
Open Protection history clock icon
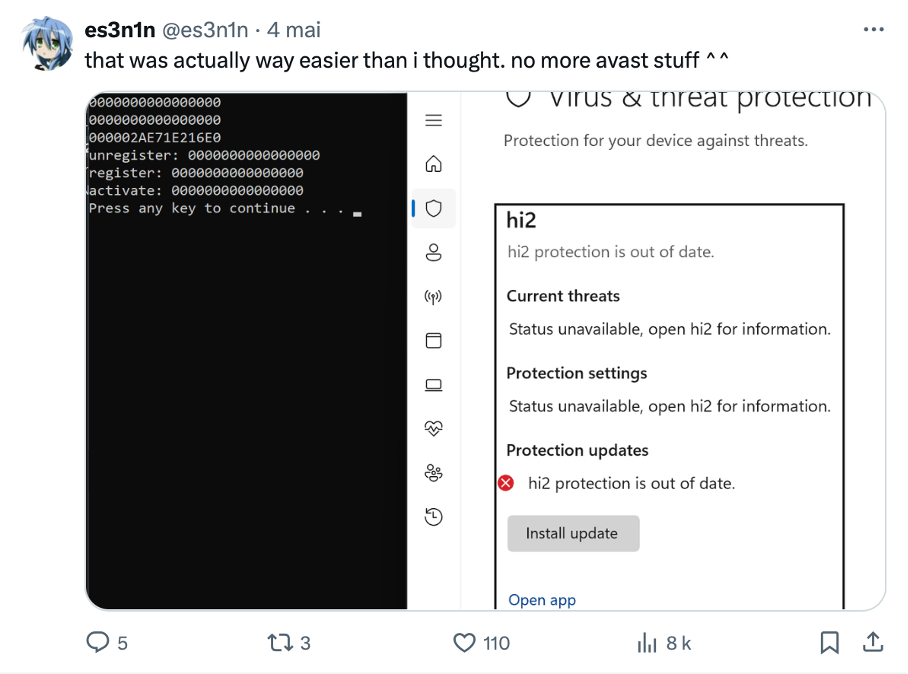click(x=433, y=517)
